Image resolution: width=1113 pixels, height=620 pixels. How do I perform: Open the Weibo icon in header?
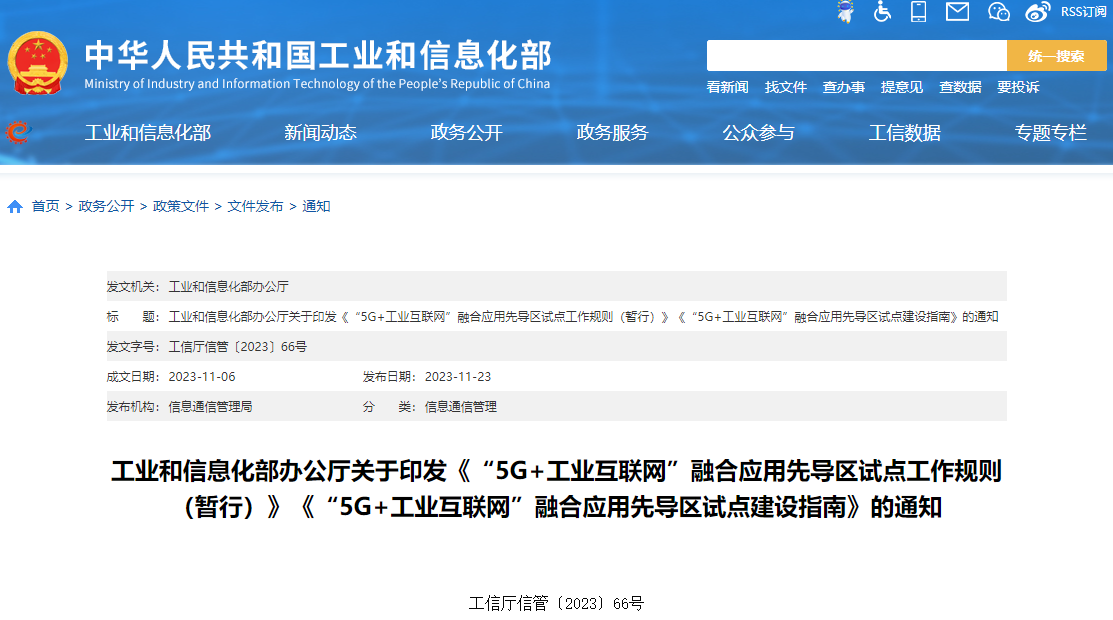(x=1038, y=12)
